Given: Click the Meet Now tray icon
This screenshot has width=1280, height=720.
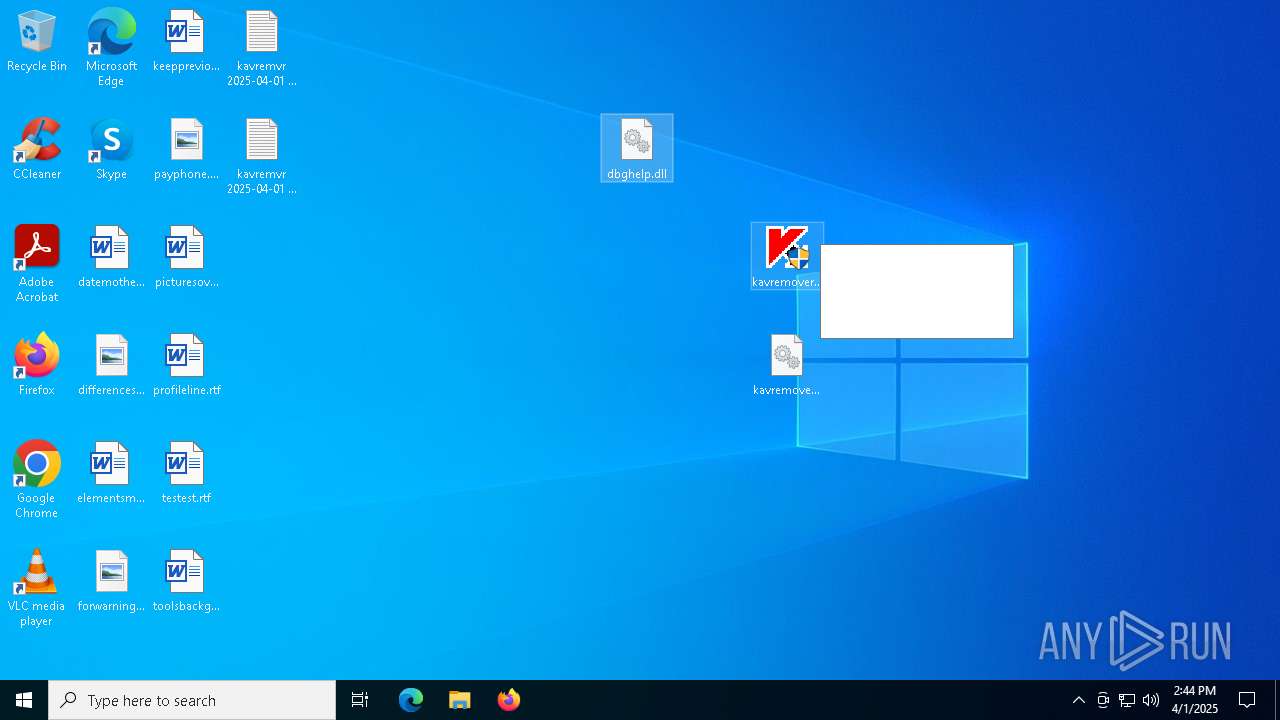Looking at the screenshot, I should 1103,700.
